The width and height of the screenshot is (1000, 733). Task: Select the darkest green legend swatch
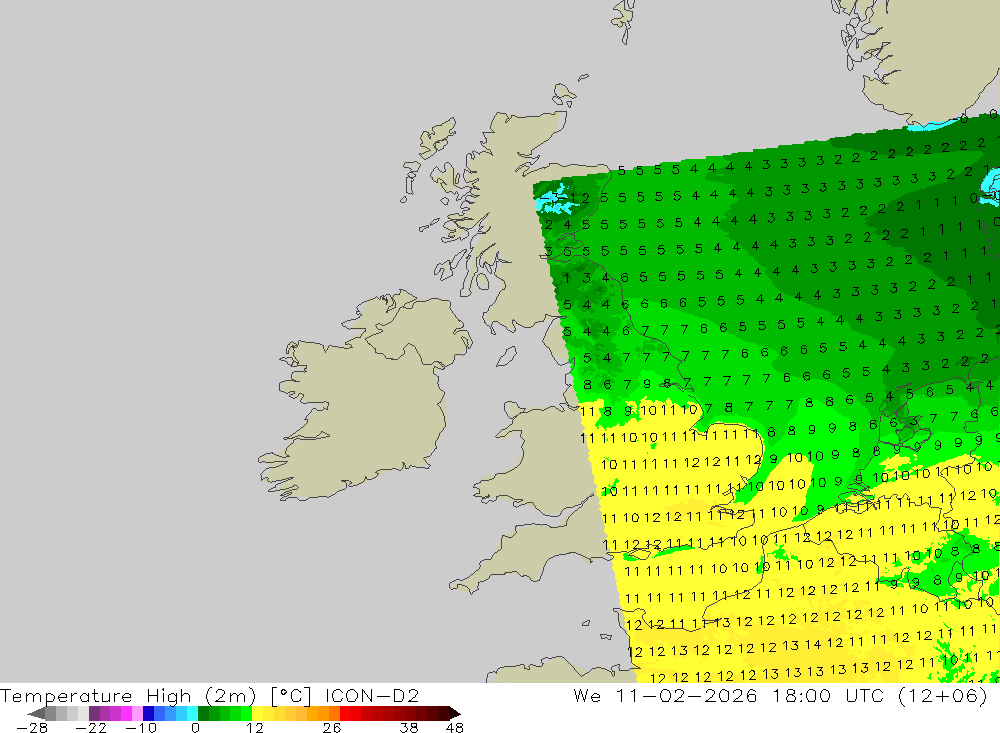coord(203,713)
